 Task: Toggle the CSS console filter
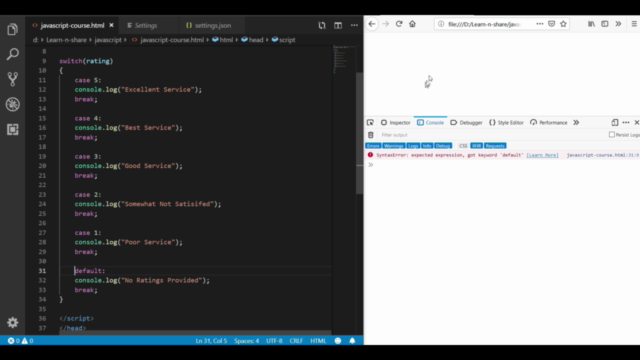click(463, 146)
